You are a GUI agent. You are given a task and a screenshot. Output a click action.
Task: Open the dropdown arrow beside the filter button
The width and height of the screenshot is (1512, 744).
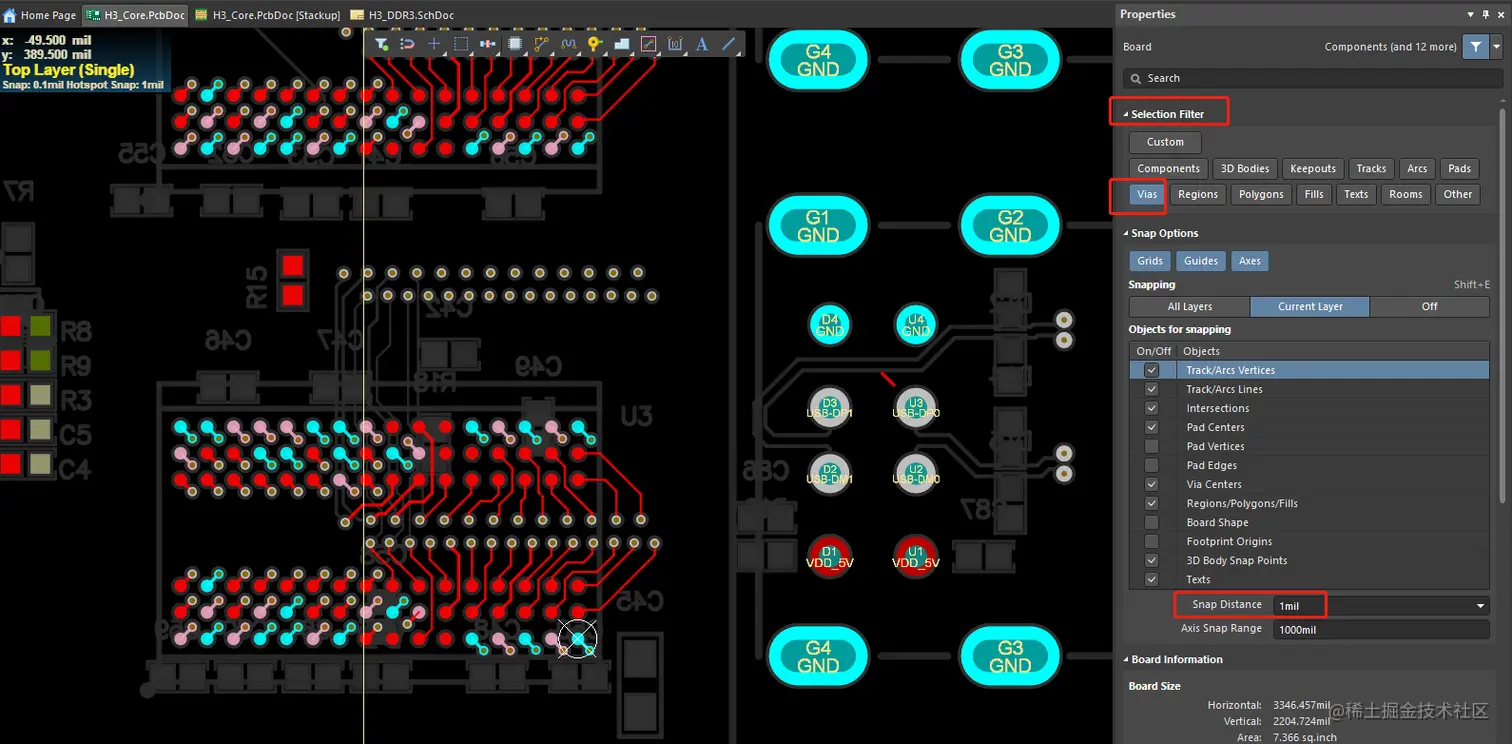tap(1496, 47)
